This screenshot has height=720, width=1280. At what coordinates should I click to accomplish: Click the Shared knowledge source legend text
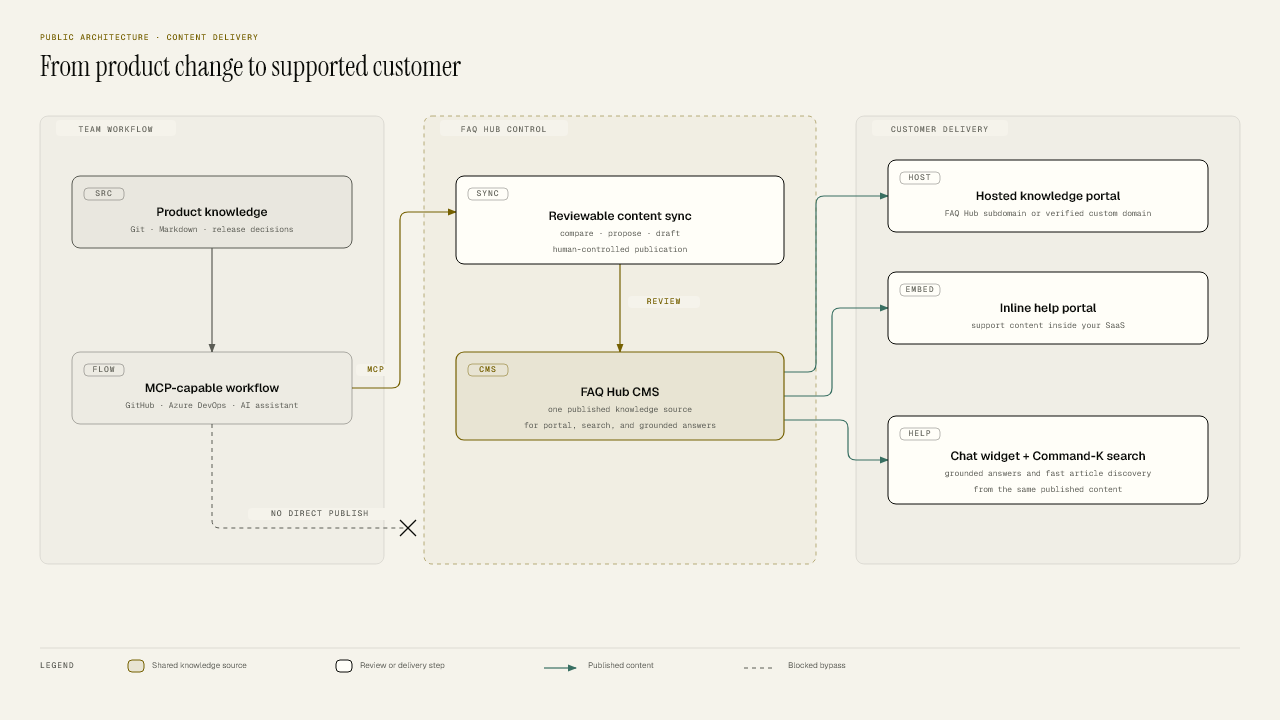click(x=199, y=666)
